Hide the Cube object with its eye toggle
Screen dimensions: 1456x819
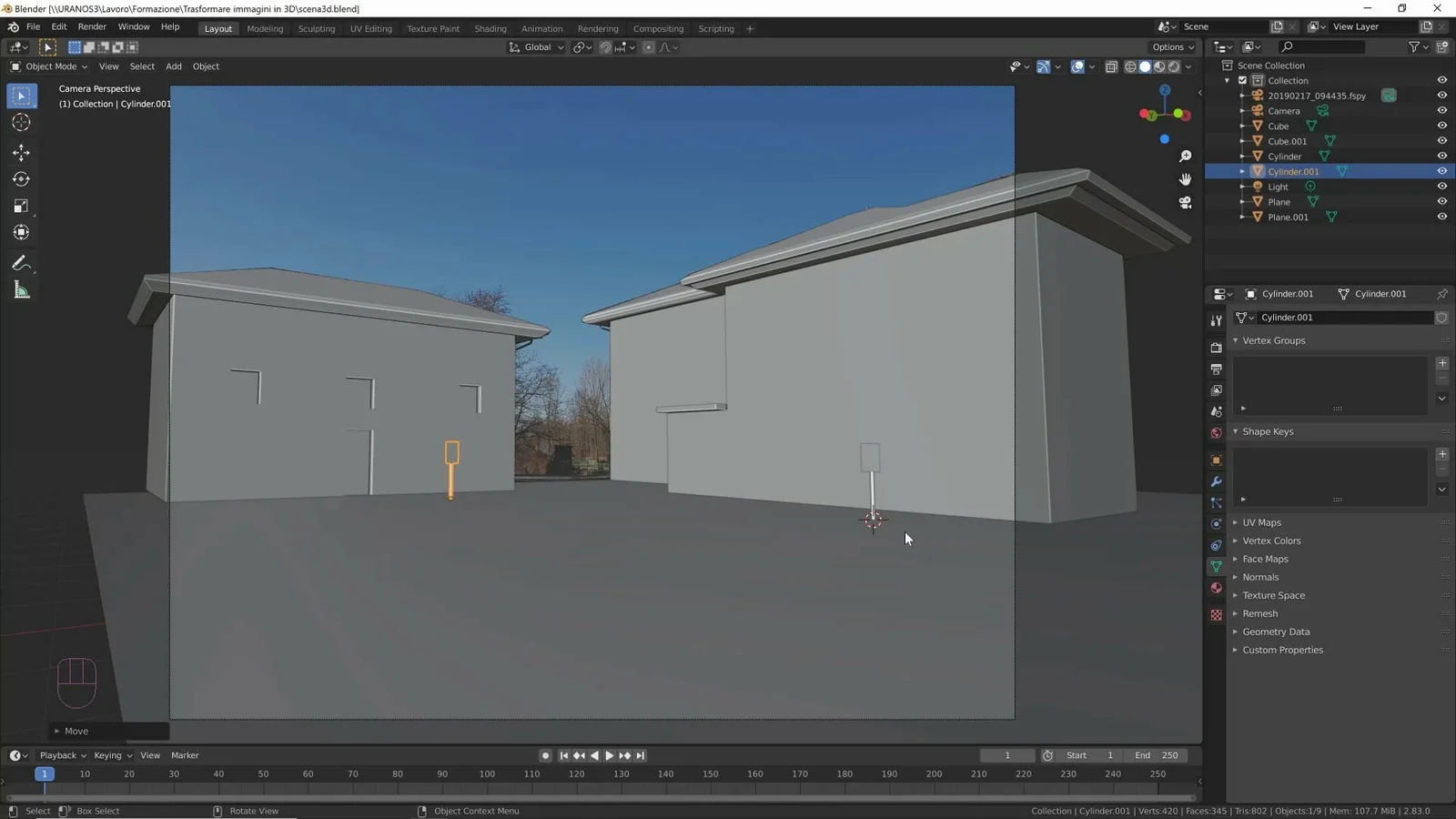click(1442, 126)
